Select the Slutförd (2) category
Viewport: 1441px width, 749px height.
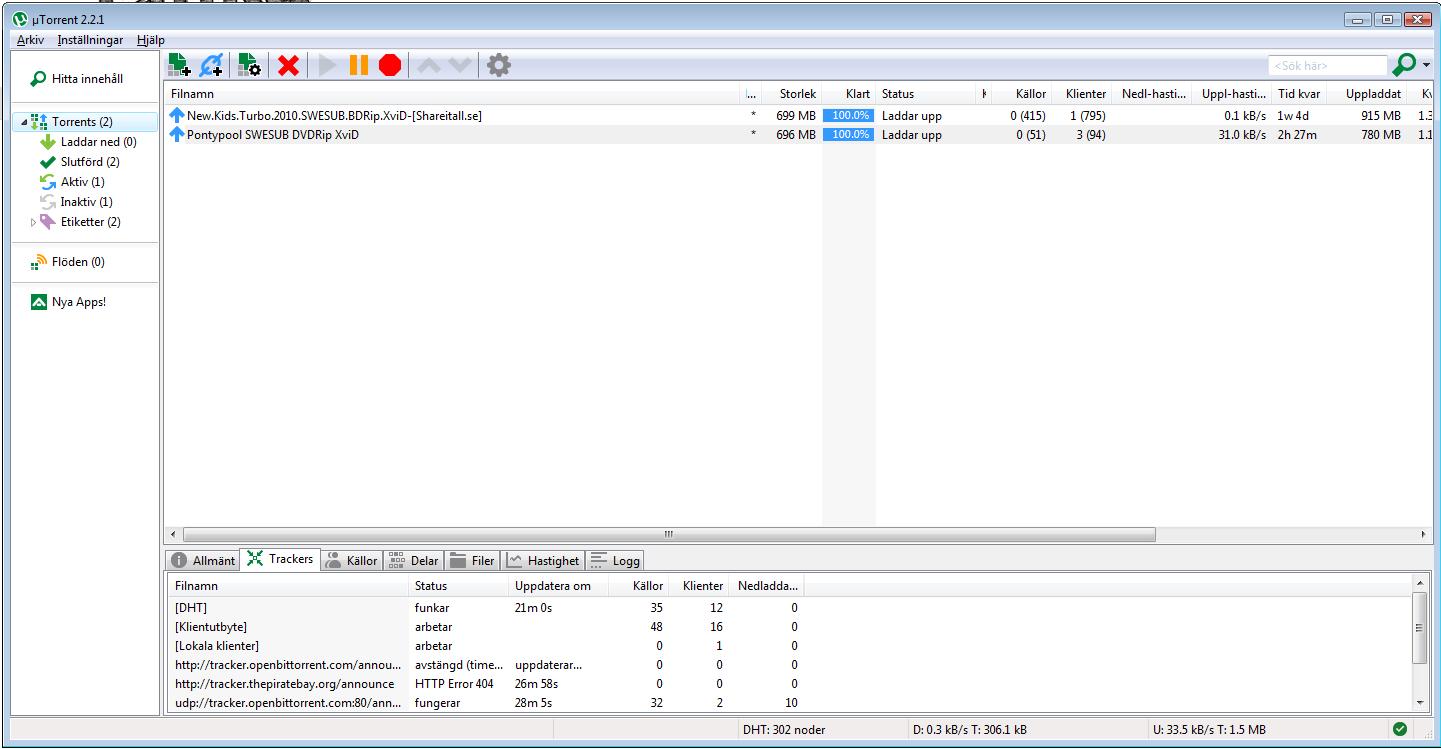pos(79,162)
